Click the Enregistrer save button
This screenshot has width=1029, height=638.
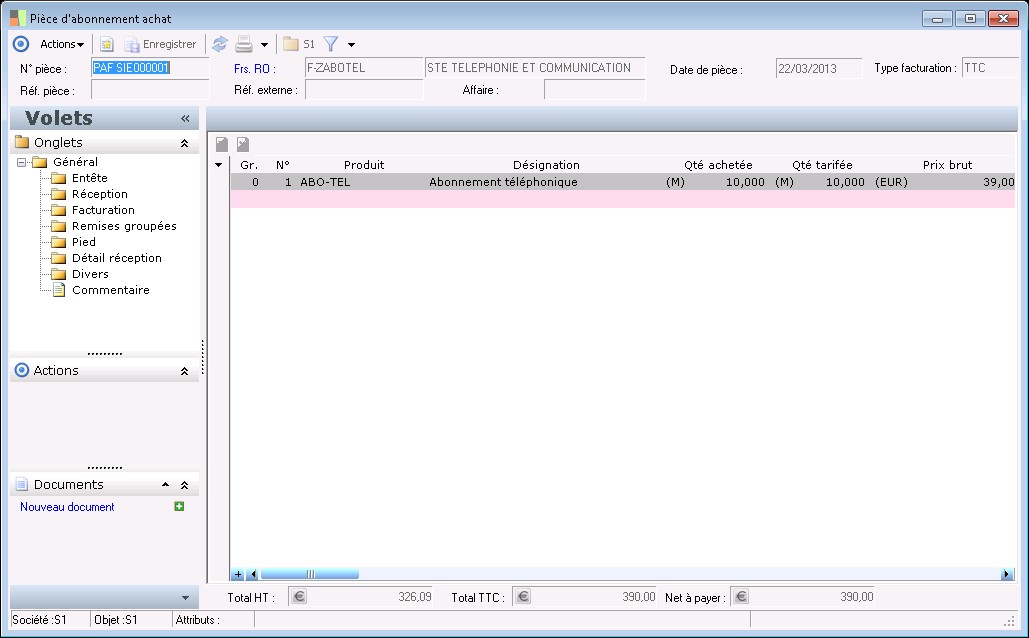161,44
